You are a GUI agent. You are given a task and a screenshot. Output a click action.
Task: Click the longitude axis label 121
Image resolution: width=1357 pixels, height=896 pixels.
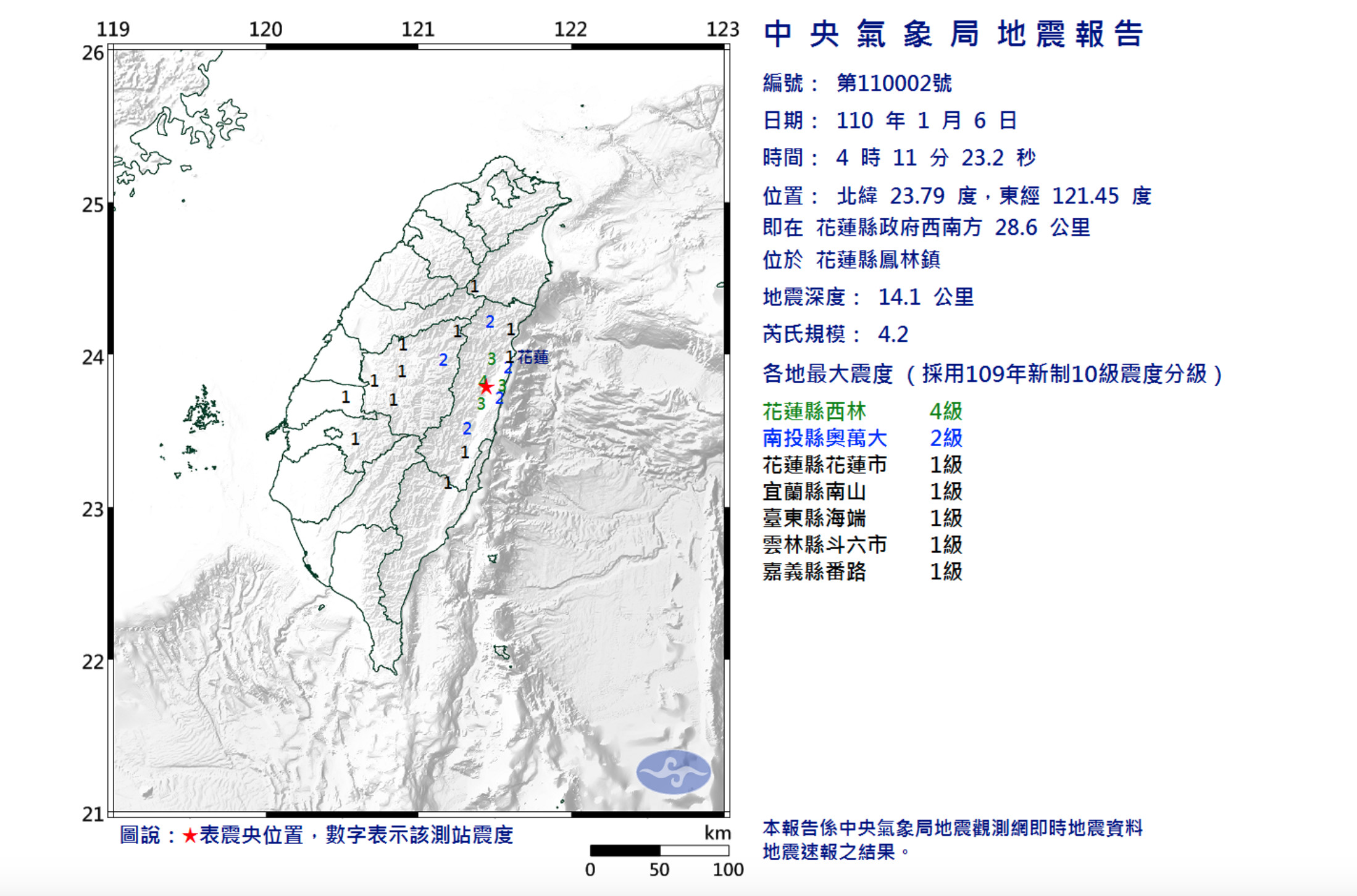pos(418,29)
